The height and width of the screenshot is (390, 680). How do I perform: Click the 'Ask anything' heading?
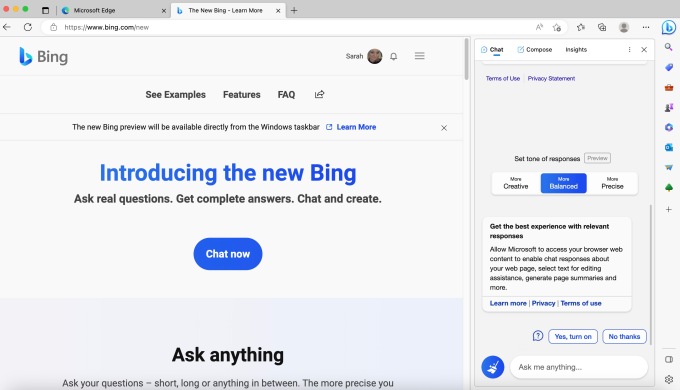tap(228, 355)
